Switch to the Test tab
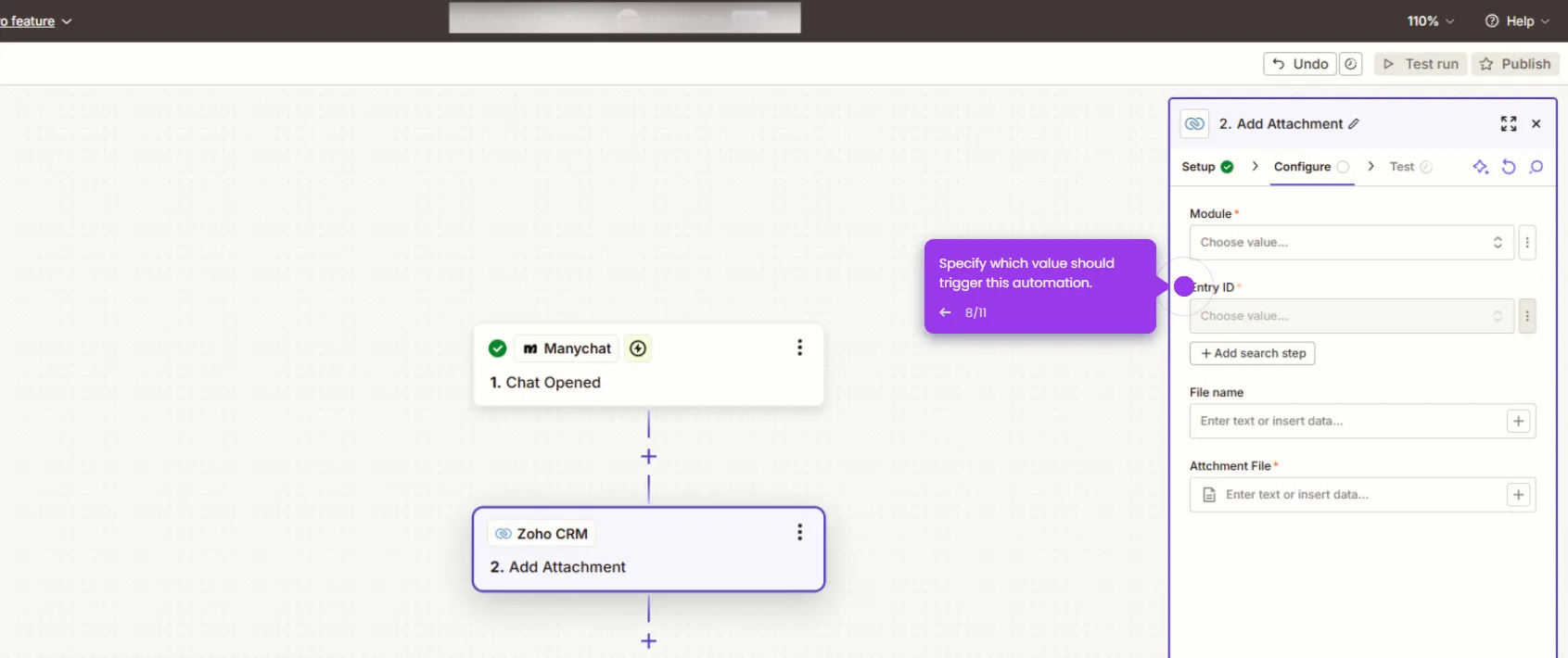 pyautogui.click(x=1410, y=167)
